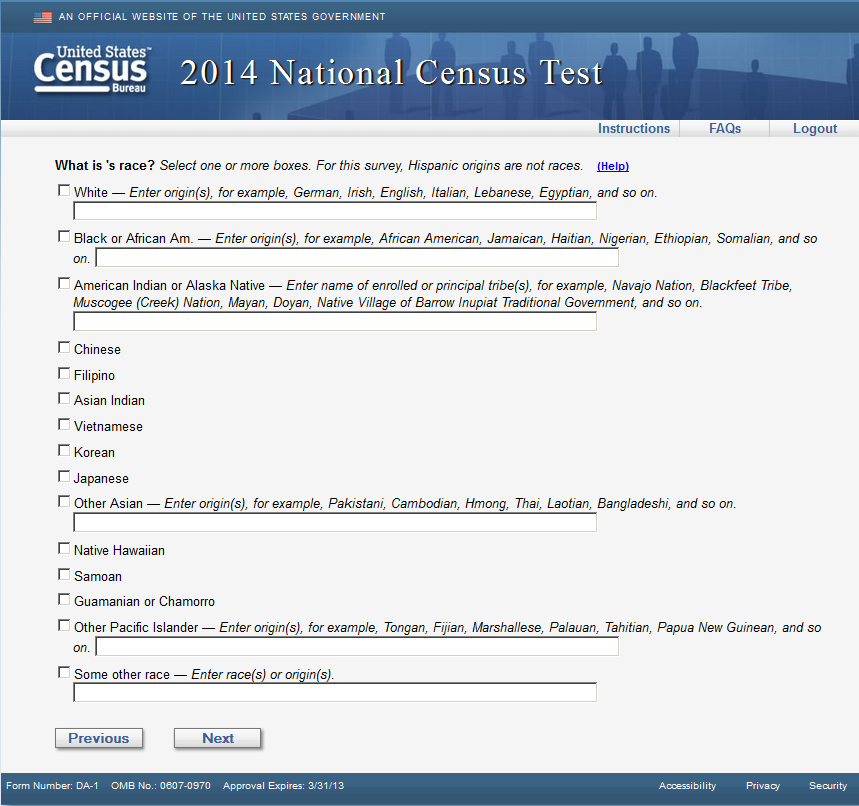Click the 'Form Number: DA-1' footer text
This screenshot has height=806, width=859.
pyautogui.click(x=52, y=786)
